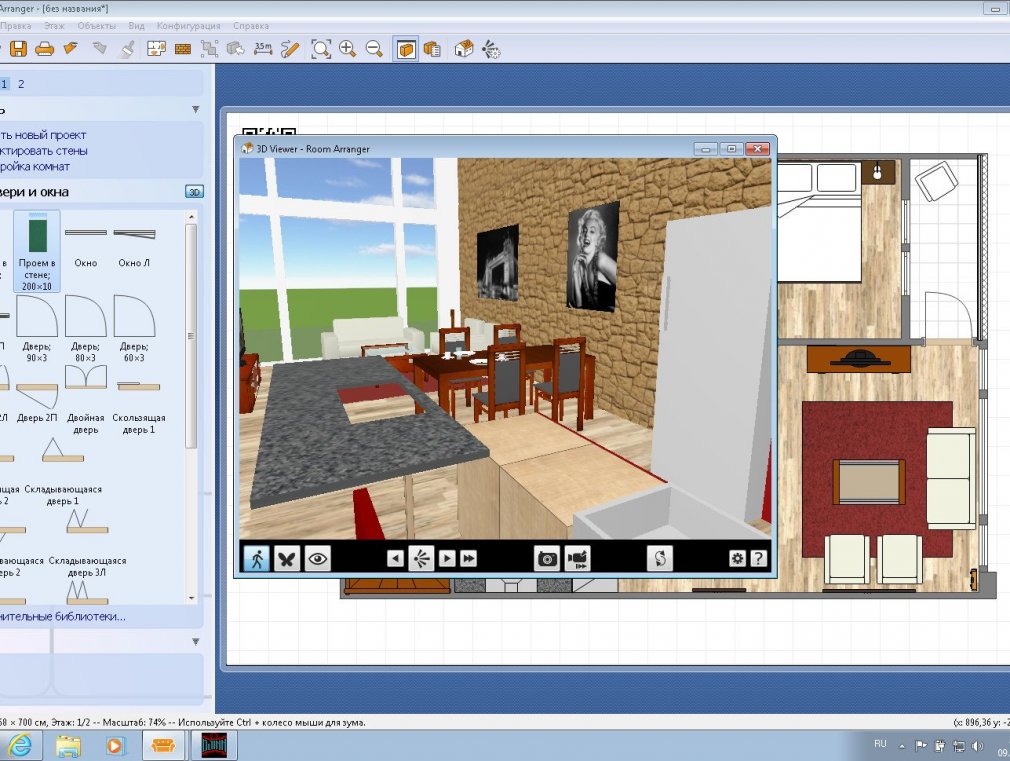The image size is (1010, 761).
Task: Select the brick wall tool icon
Action: 183,50
